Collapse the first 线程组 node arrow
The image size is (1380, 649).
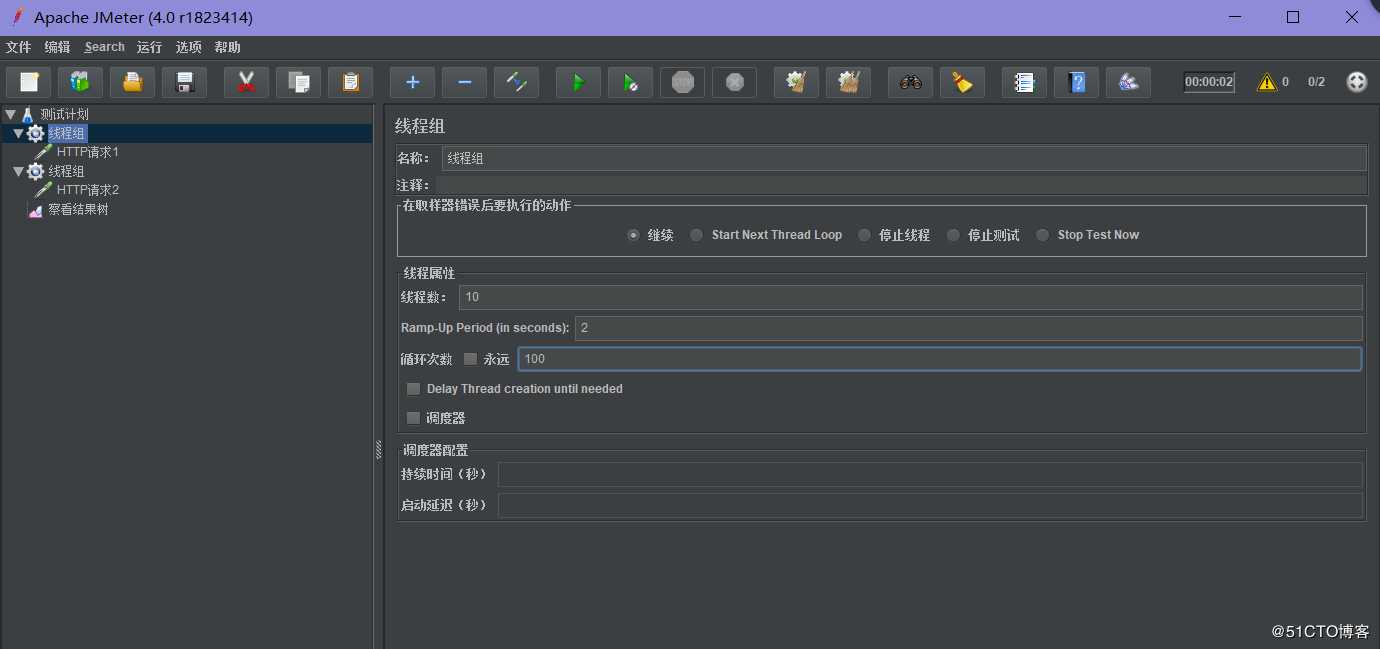(x=18, y=134)
